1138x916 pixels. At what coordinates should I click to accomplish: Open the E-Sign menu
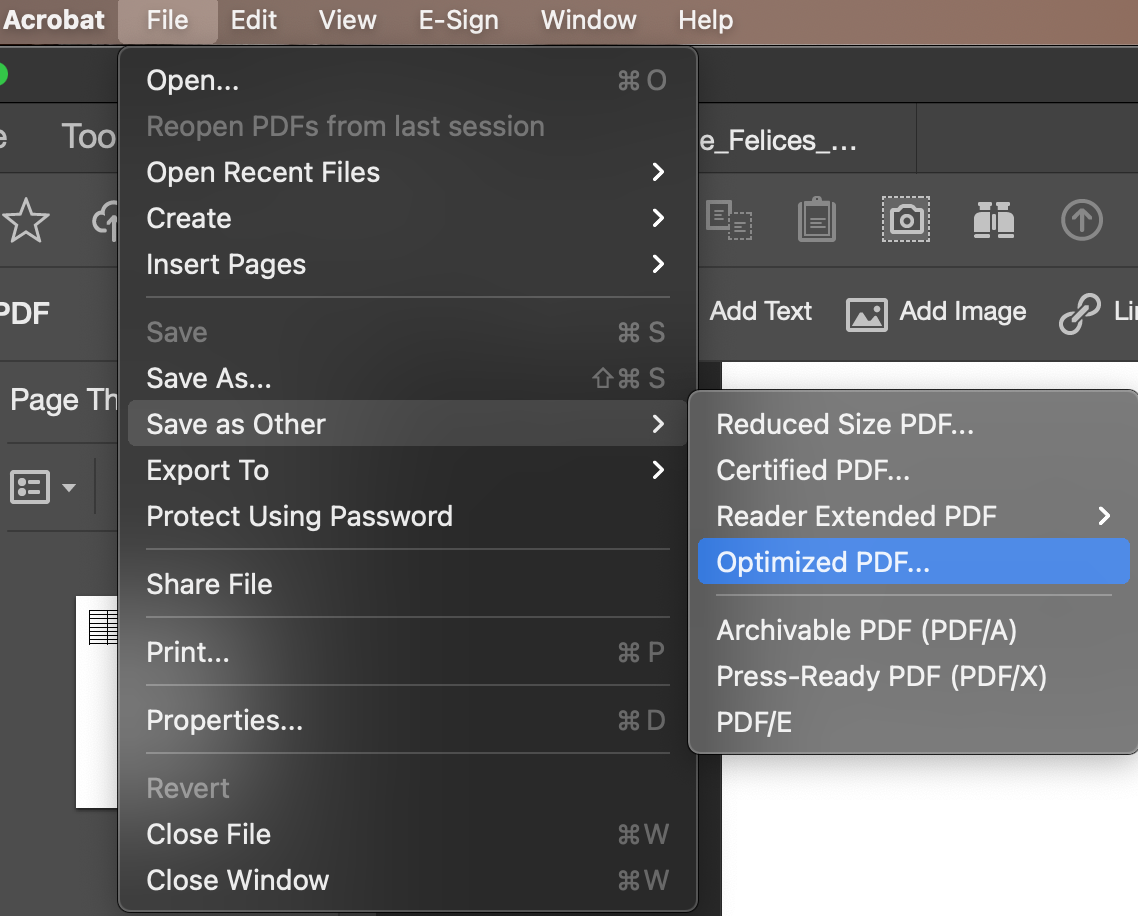click(x=458, y=20)
